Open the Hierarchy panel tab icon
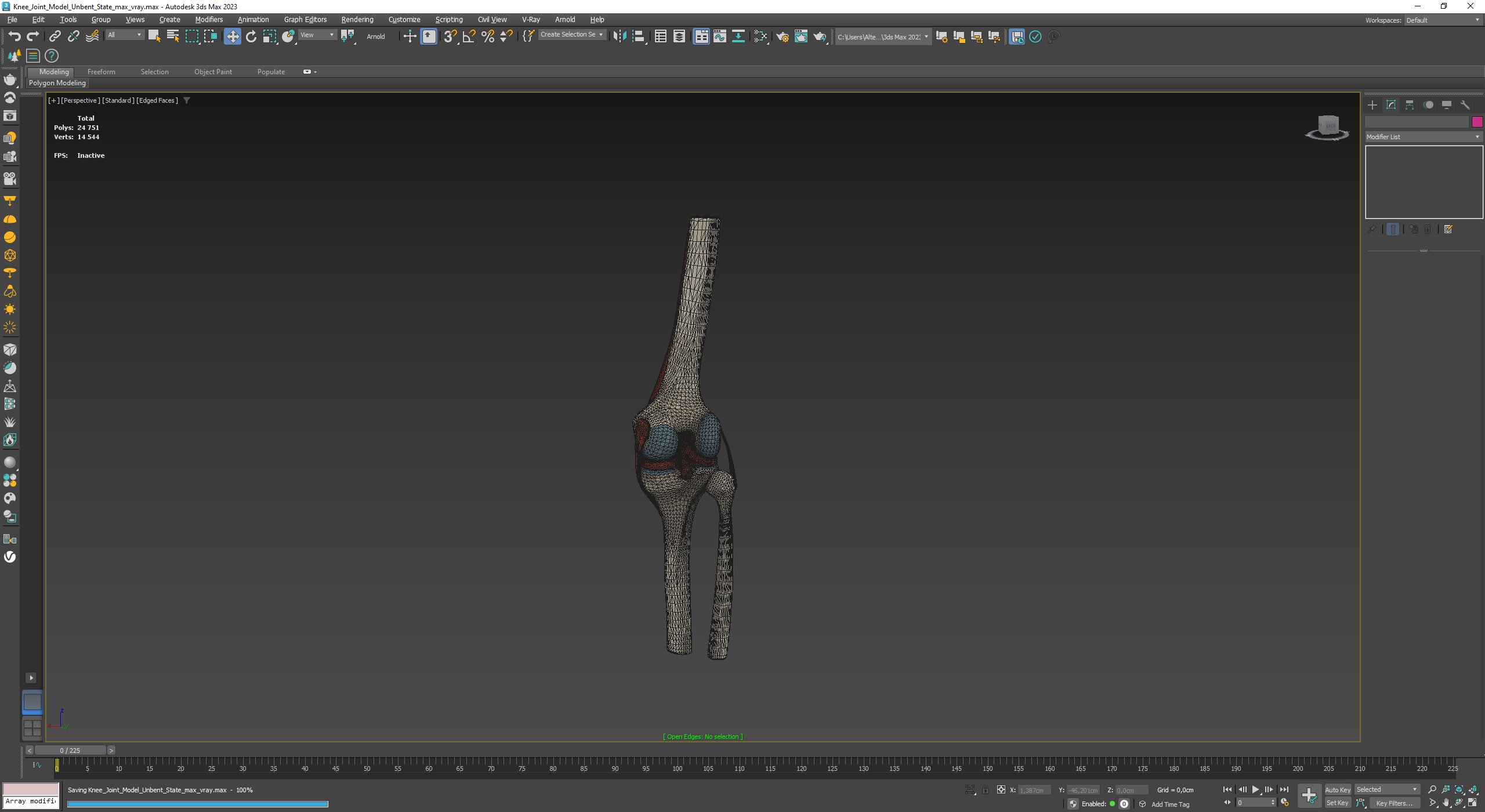 (x=1410, y=105)
